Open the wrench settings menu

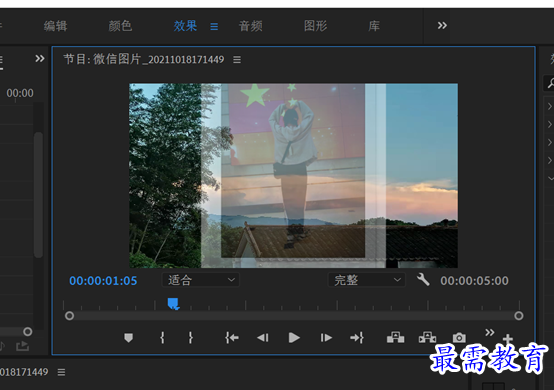423,280
